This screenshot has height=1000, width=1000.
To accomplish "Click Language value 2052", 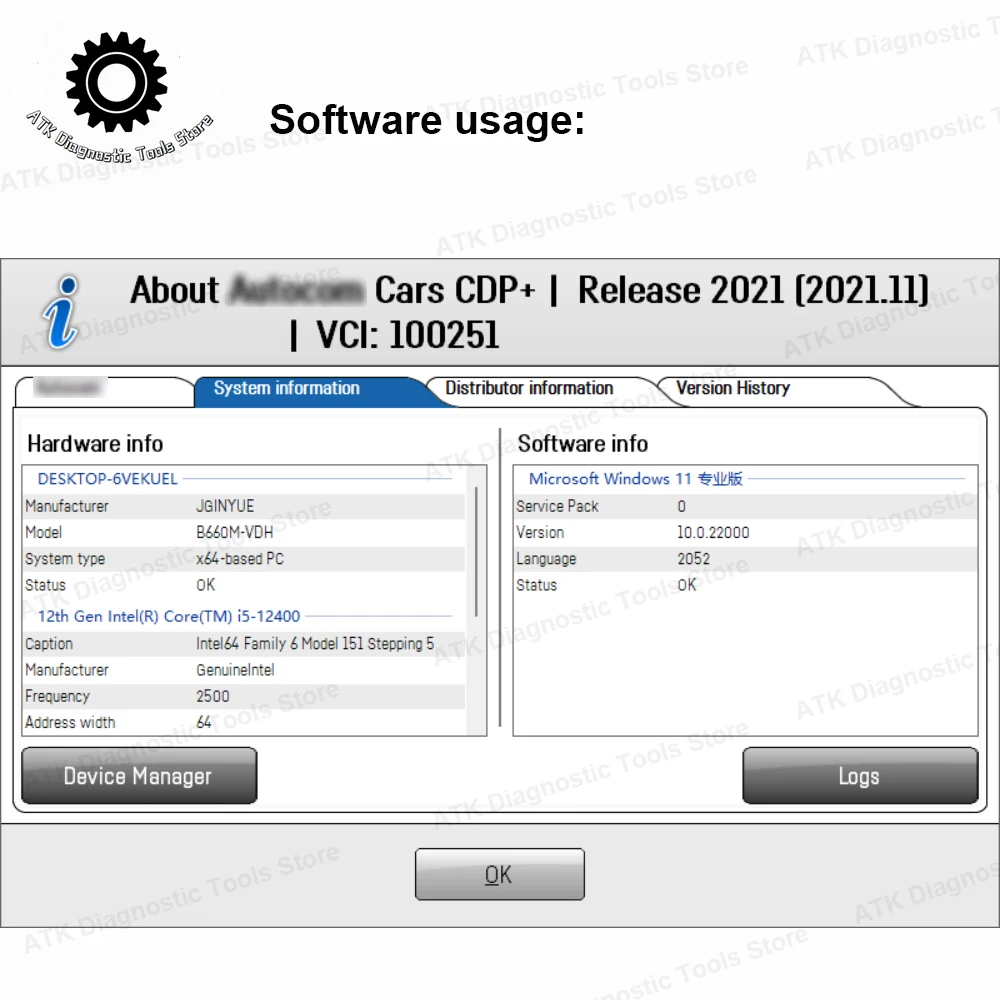I will click(694, 559).
